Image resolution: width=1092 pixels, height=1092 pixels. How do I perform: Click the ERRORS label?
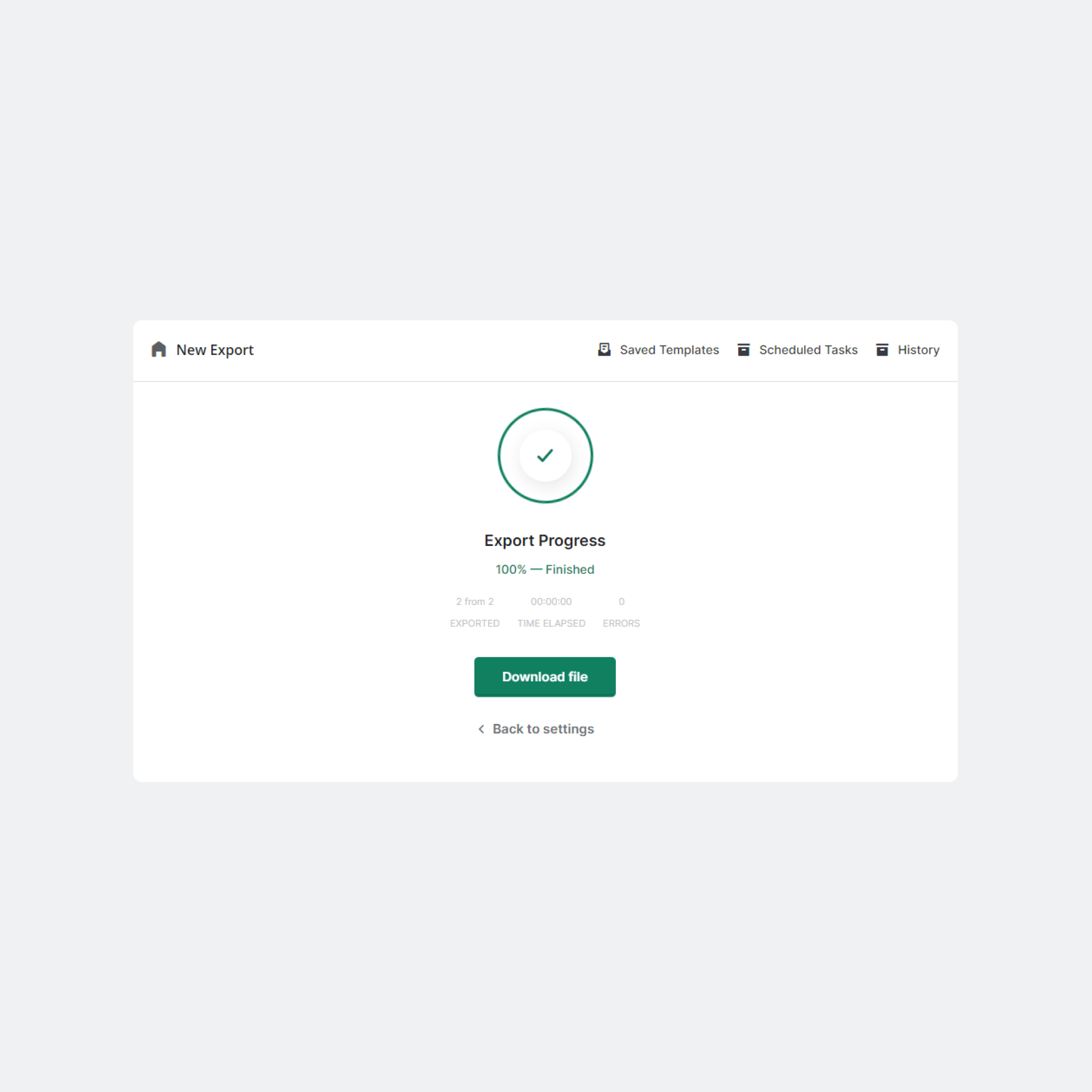pyautogui.click(x=621, y=624)
